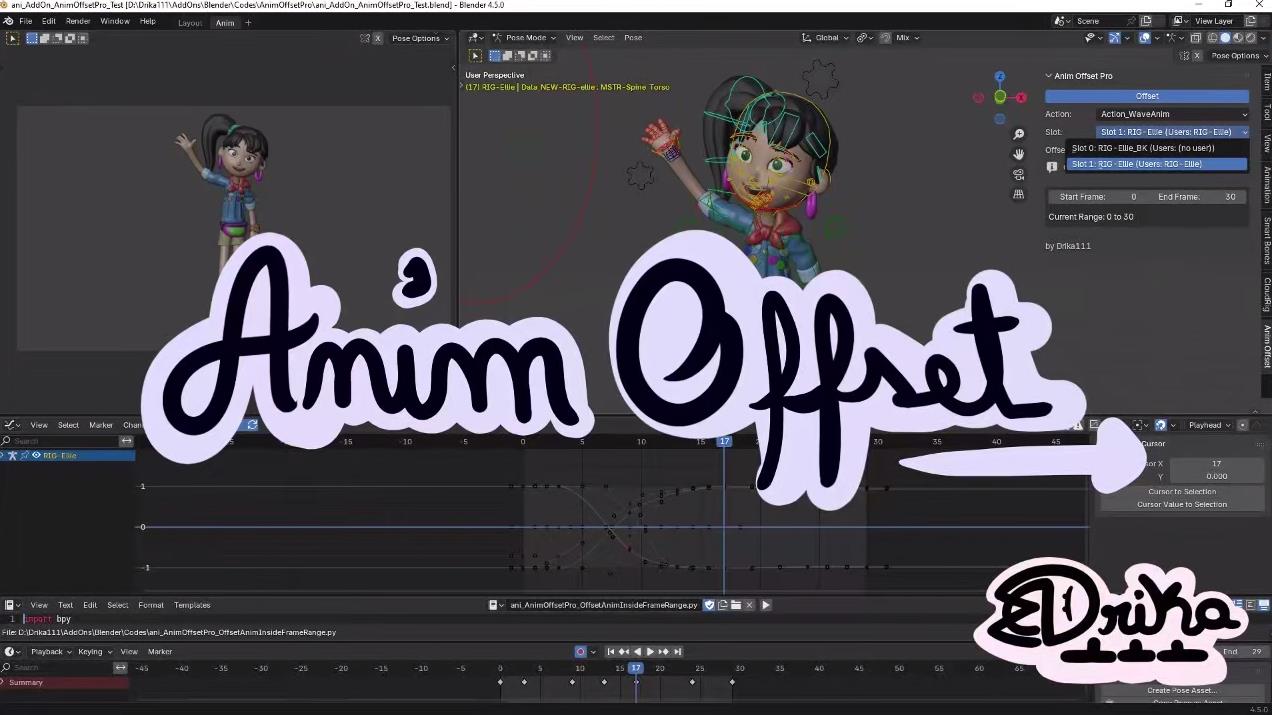Image resolution: width=1272 pixels, height=715 pixels.
Task: Open the File menu
Action: (26, 21)
